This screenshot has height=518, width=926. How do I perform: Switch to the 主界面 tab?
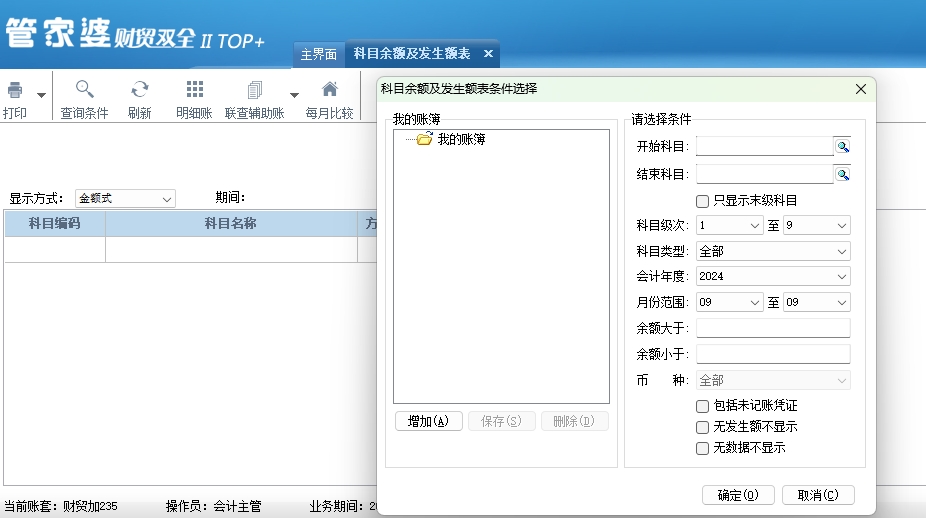pos(318,54)
